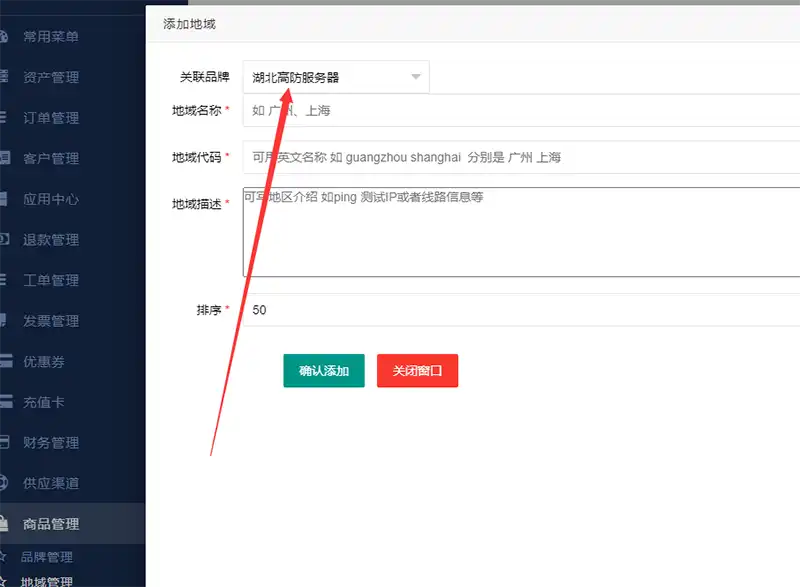The image size is (800, 587).
Task: Click the 资产管理 sidebar icon
Action: pyautogui.click(x=4, y=77)
